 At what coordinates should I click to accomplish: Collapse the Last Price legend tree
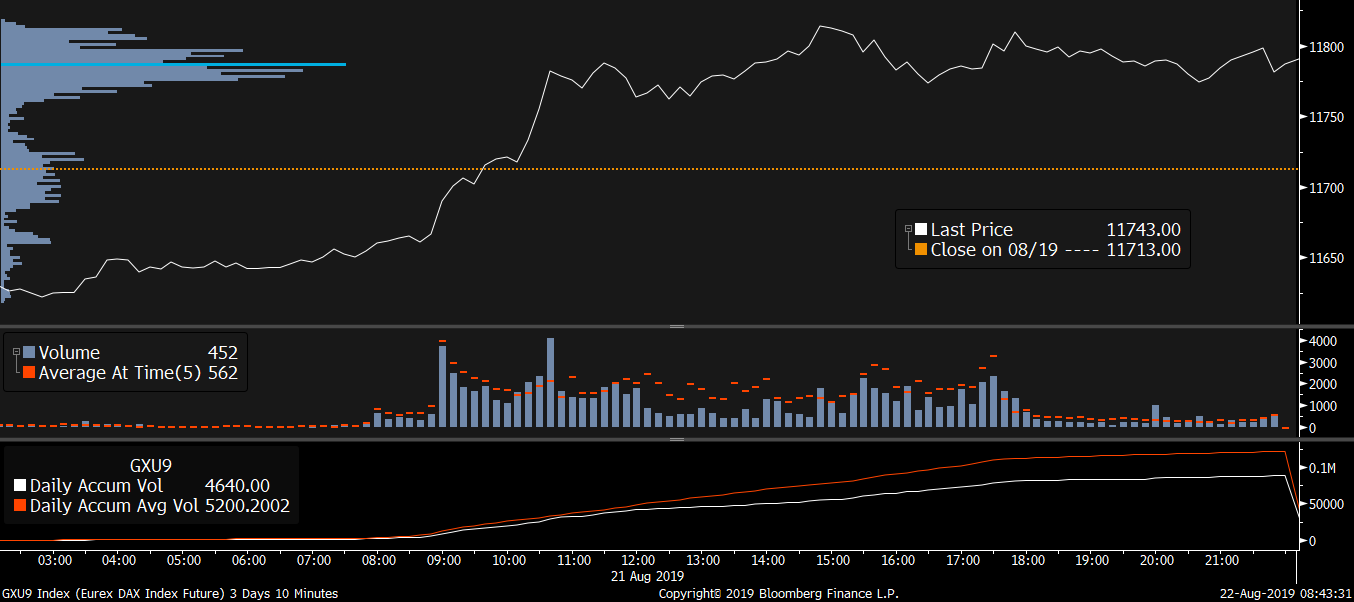[909, 230]
